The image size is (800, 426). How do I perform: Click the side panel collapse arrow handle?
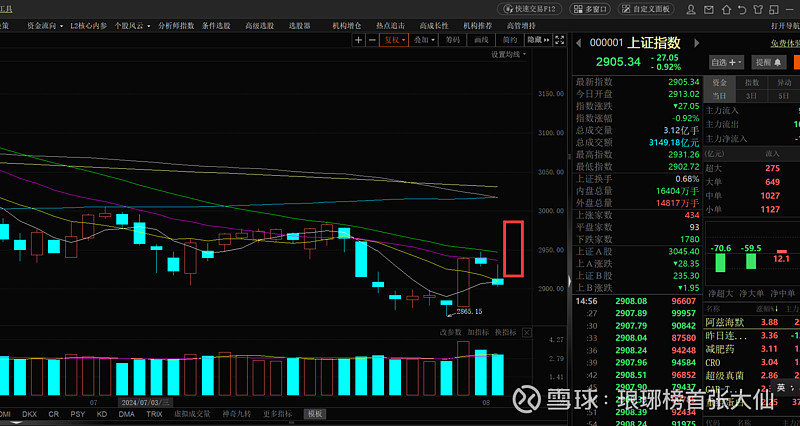569,281
